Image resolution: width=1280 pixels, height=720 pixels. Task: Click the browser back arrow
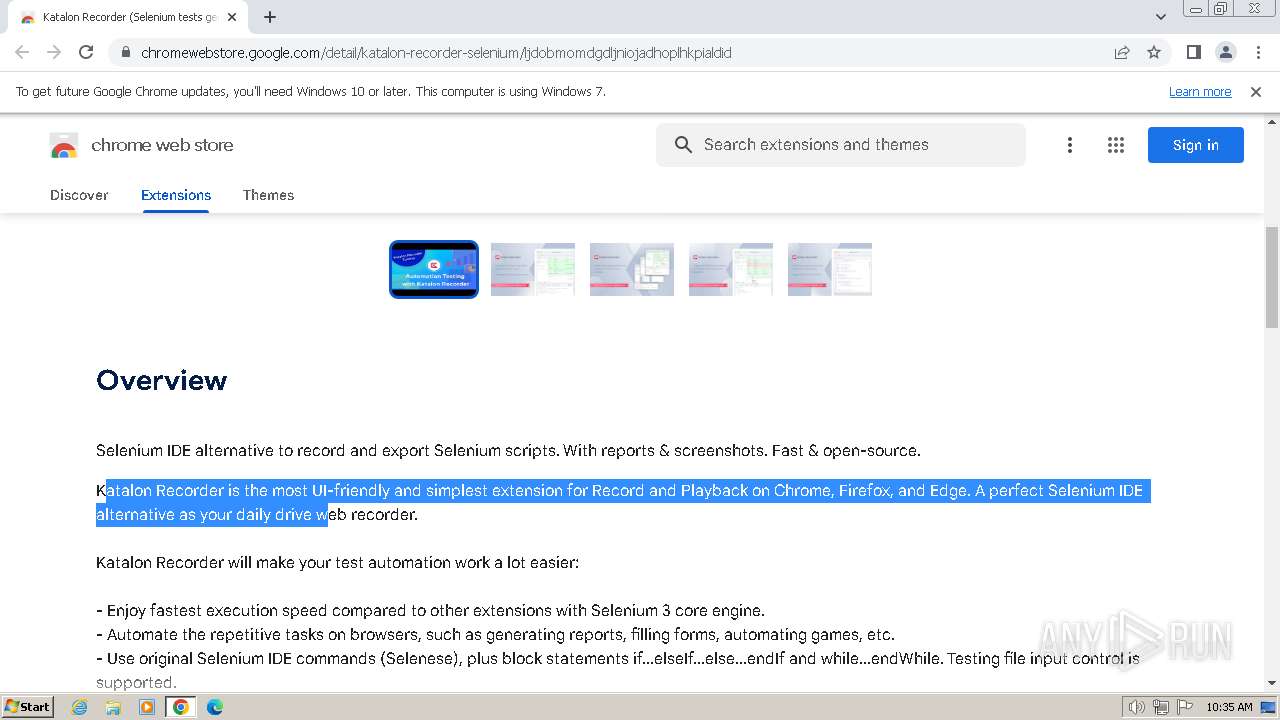pos(22,52)
